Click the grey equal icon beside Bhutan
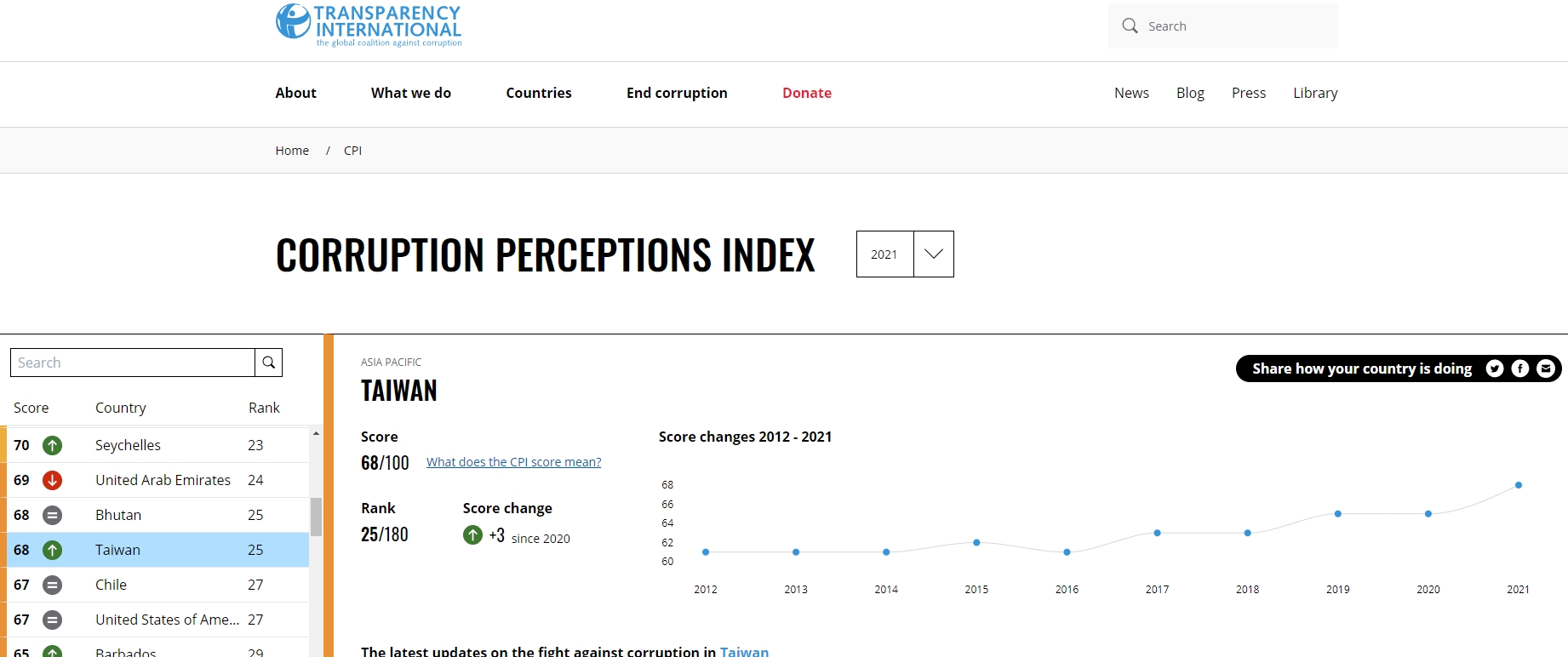Image resolution: width=1568 pixels, height=657 pixels. tap(53, 515)
